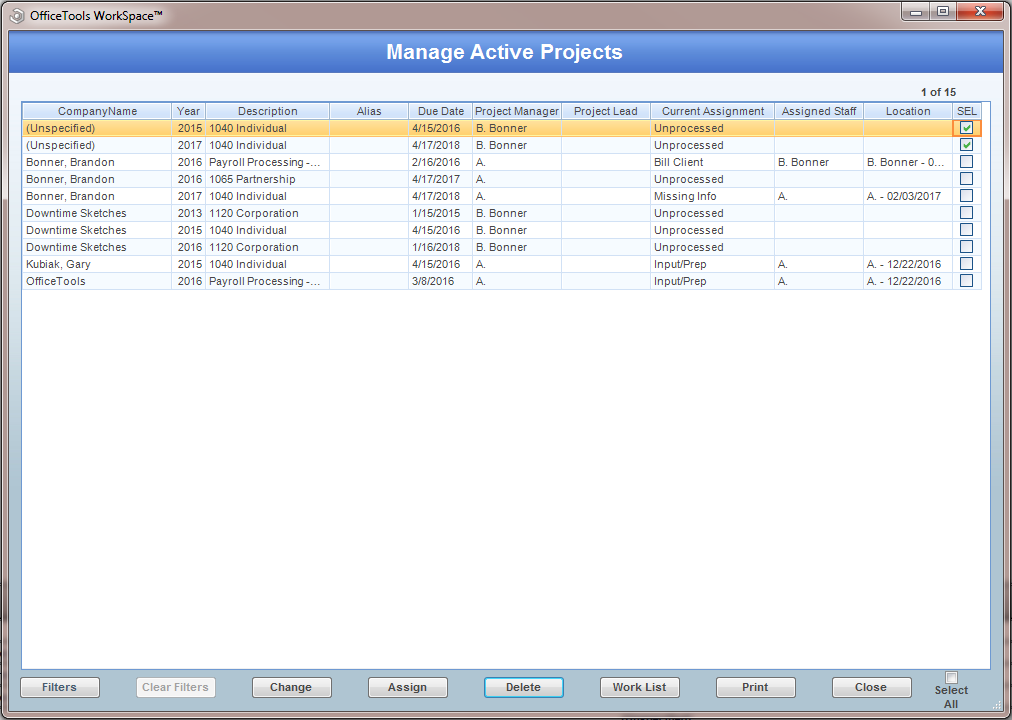
Task: Close the window with the red X
Action: click(980, 12)
